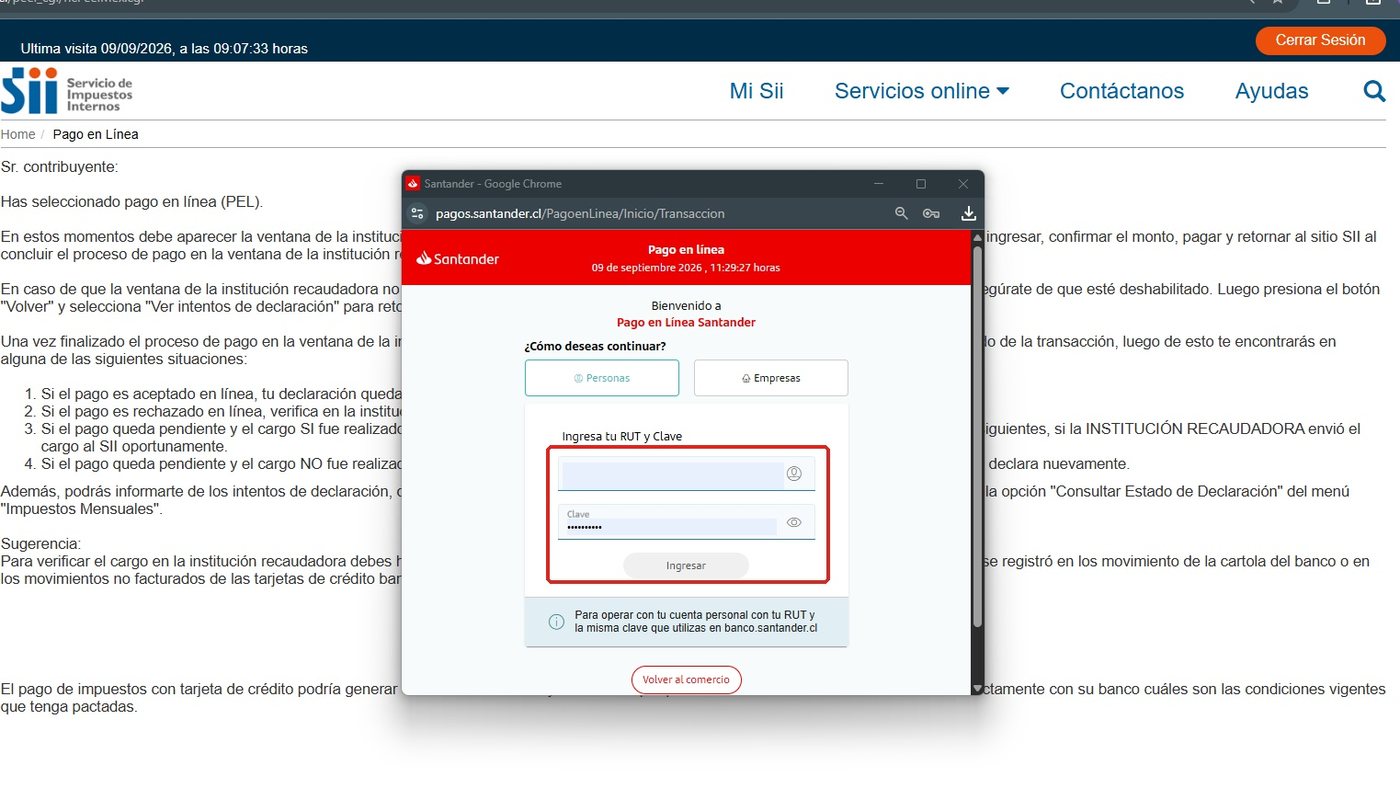This screenshot has height=811, width=1400.
Task: Open the Mi Sii menu
Action: tap(757, 91)
